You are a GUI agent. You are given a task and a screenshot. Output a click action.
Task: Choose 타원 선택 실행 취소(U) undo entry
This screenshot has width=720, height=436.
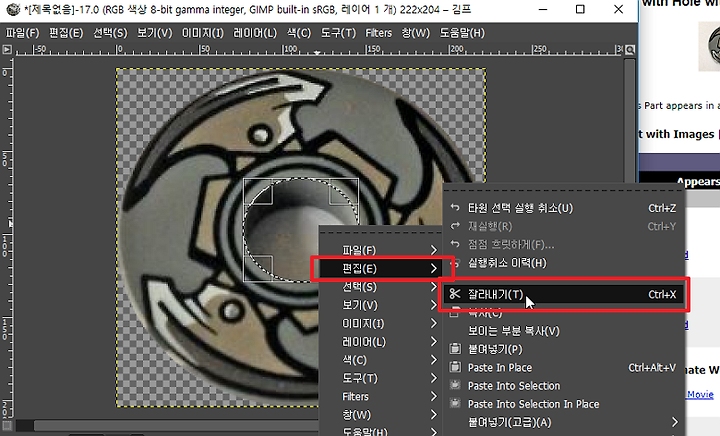pyautogui.click(x=564, y=208)
